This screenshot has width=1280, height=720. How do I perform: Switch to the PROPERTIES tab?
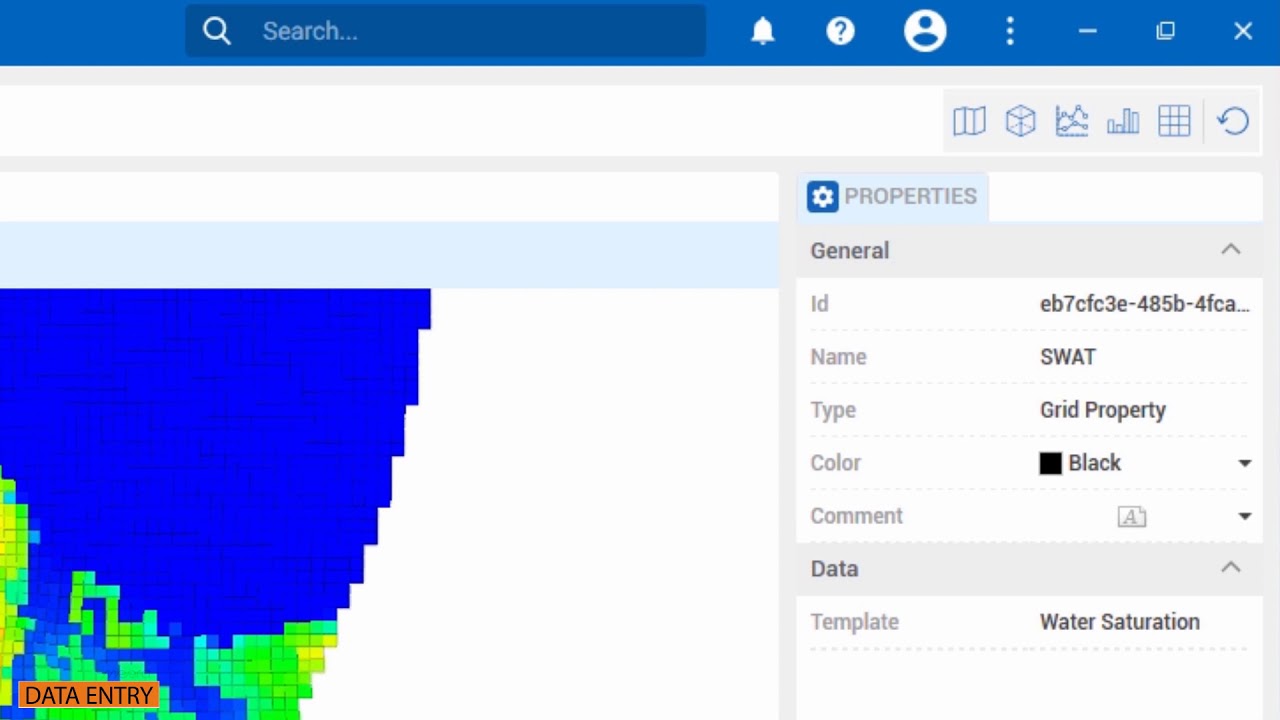893,196
